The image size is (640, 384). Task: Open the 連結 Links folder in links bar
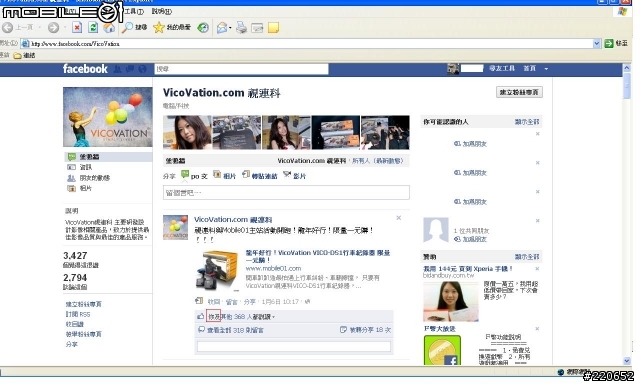[x=24, y=55]
